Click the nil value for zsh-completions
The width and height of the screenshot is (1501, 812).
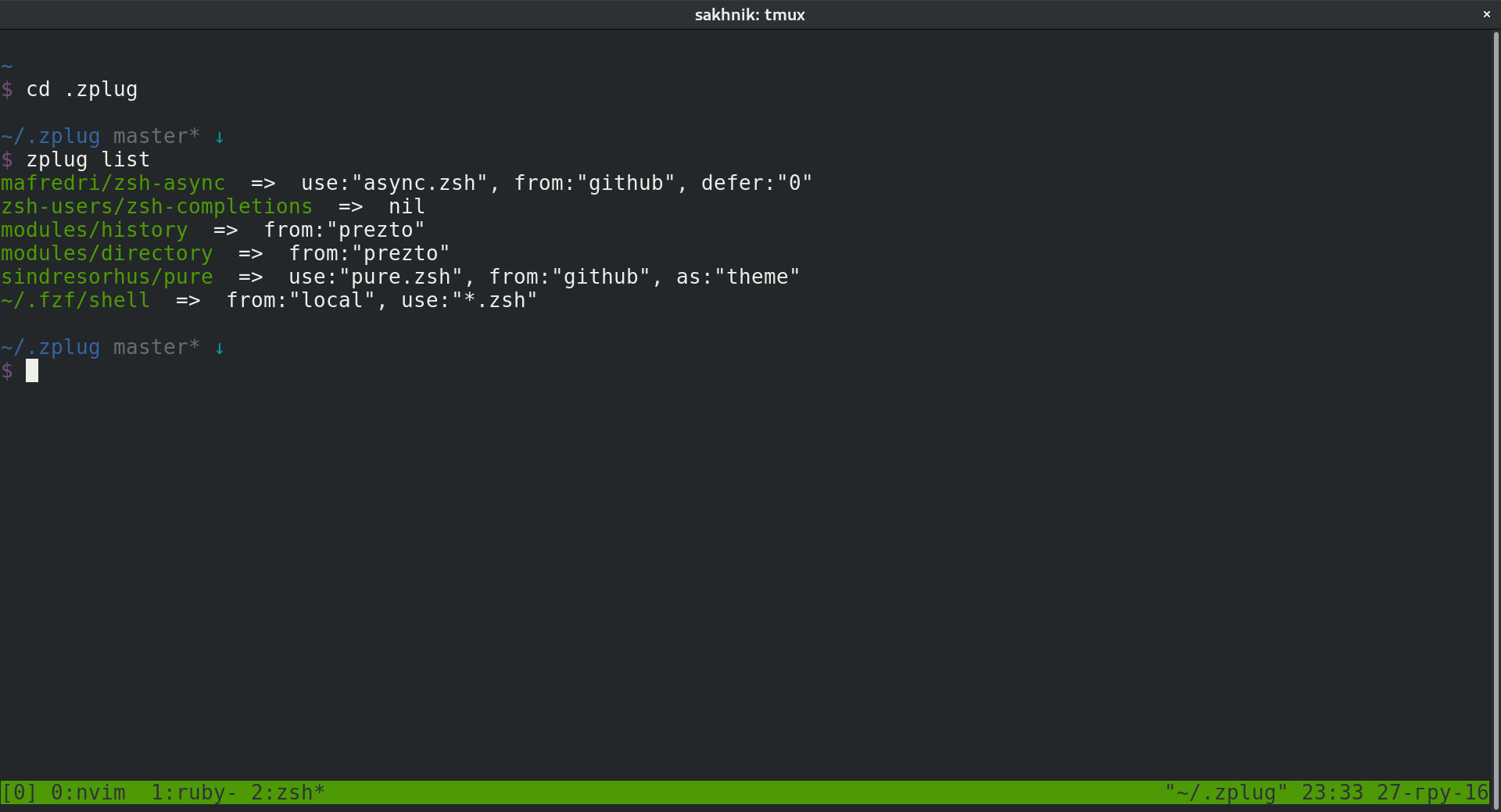407,207
